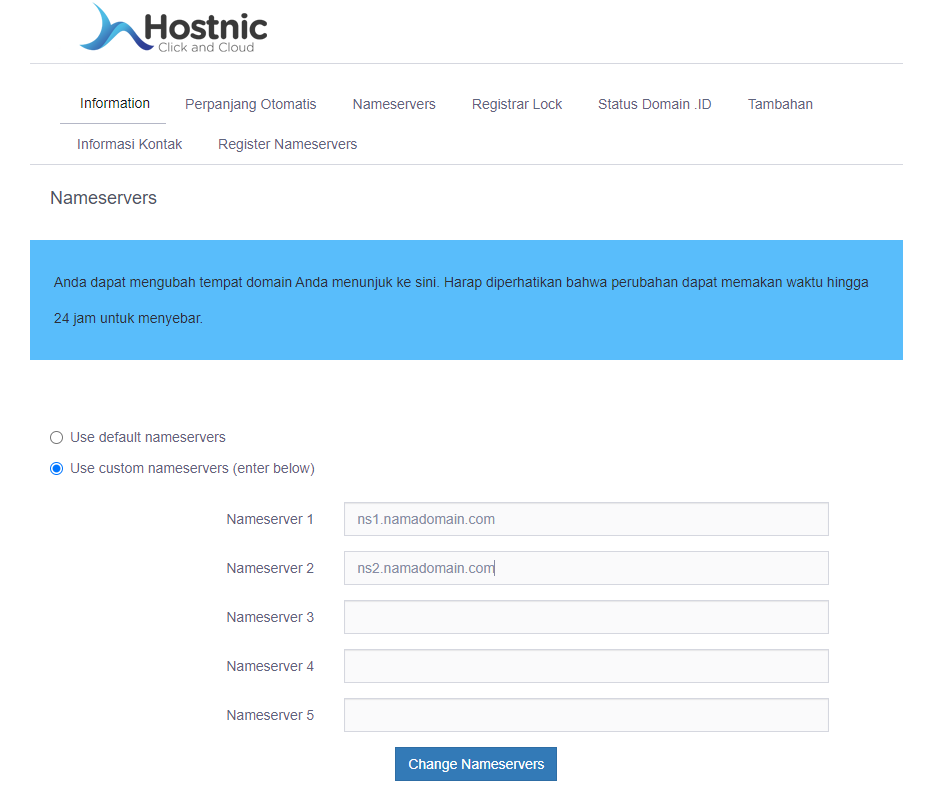Open the Information tab
The image size is (929, 799).
(x=115, y=104)
